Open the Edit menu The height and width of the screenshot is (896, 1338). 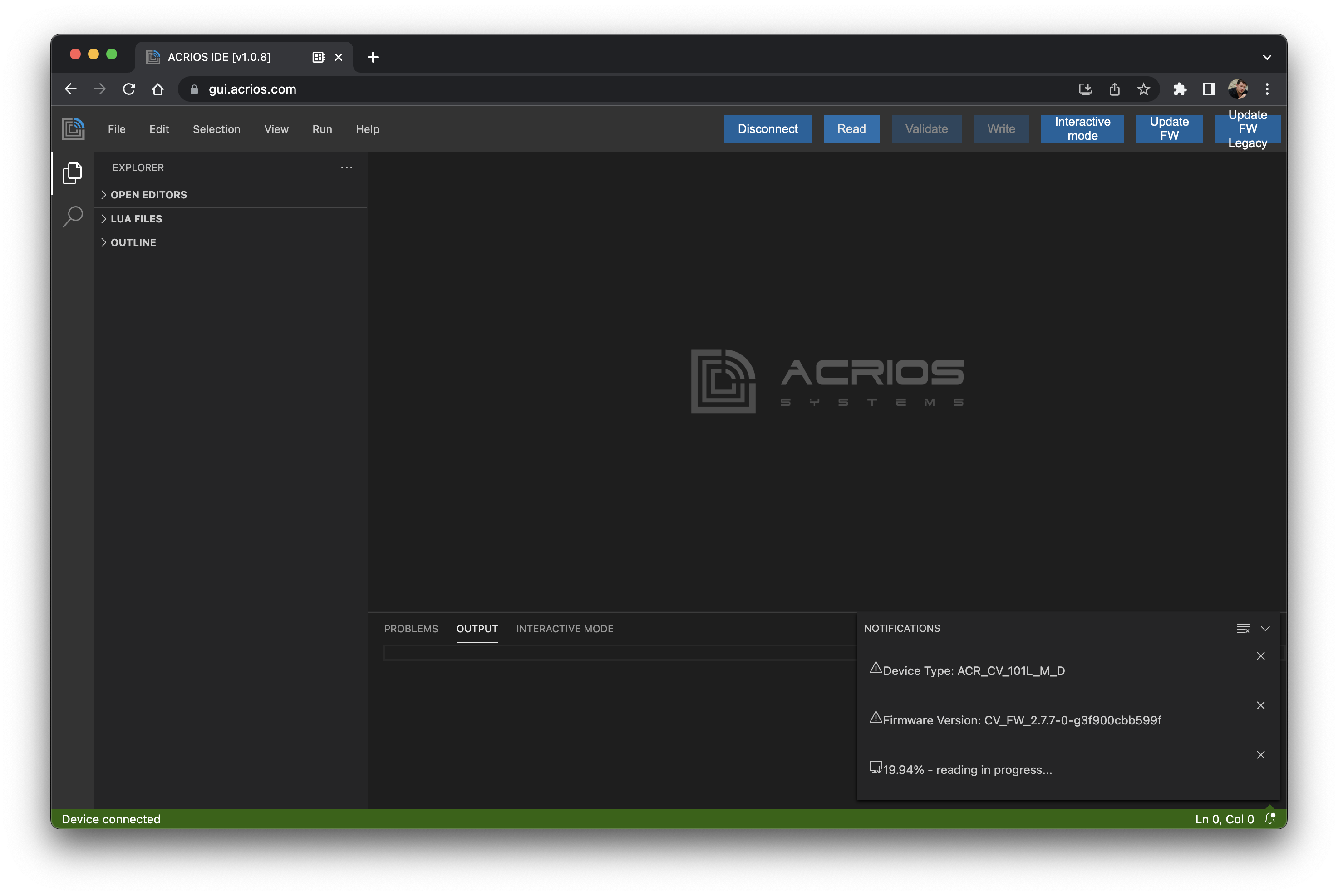click(x=159, y=129)
